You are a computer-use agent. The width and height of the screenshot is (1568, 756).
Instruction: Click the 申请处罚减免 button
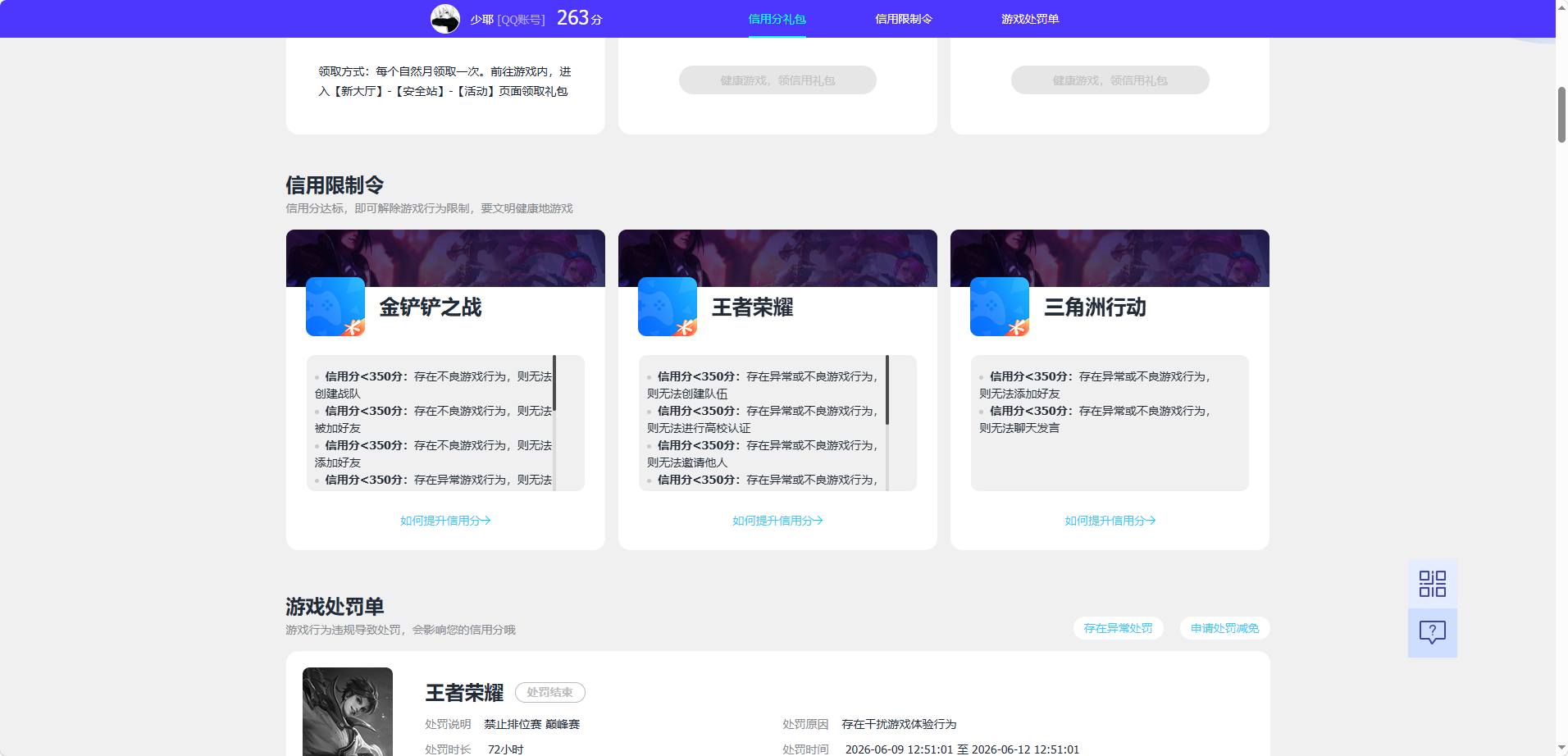pos(1224,628)
